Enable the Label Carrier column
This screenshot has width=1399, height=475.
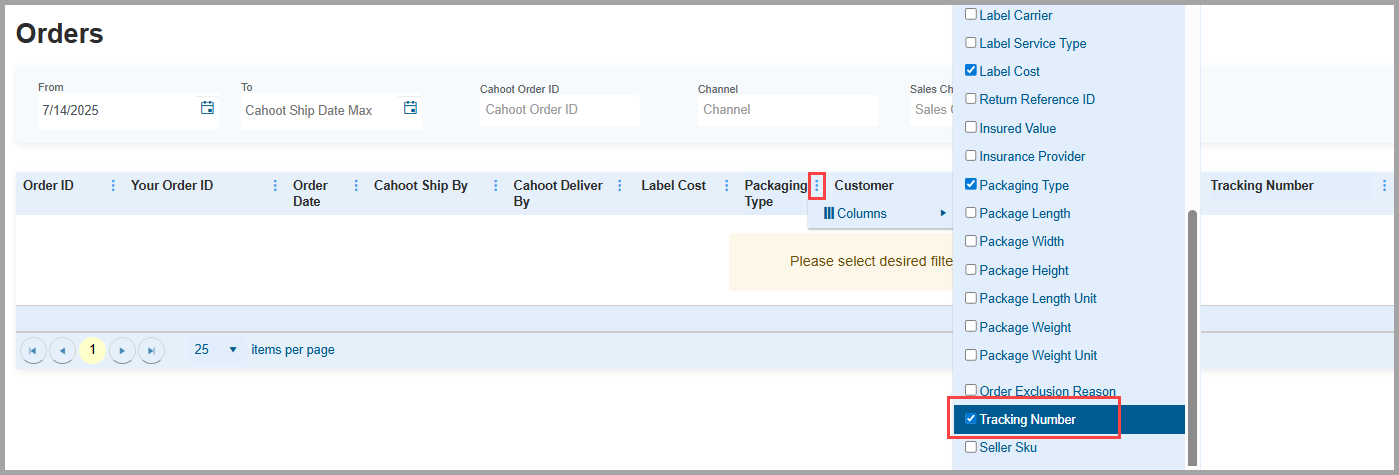(970, 15)
